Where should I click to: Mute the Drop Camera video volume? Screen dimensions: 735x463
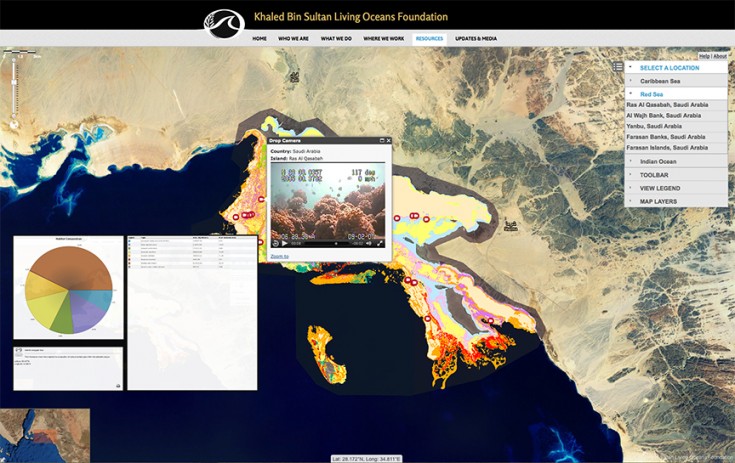pos(367,243)
